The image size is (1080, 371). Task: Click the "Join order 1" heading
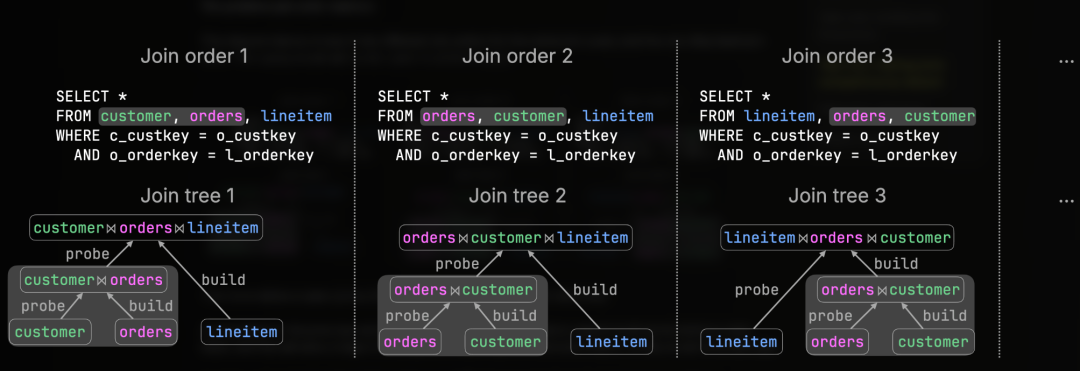coord(194,56)
